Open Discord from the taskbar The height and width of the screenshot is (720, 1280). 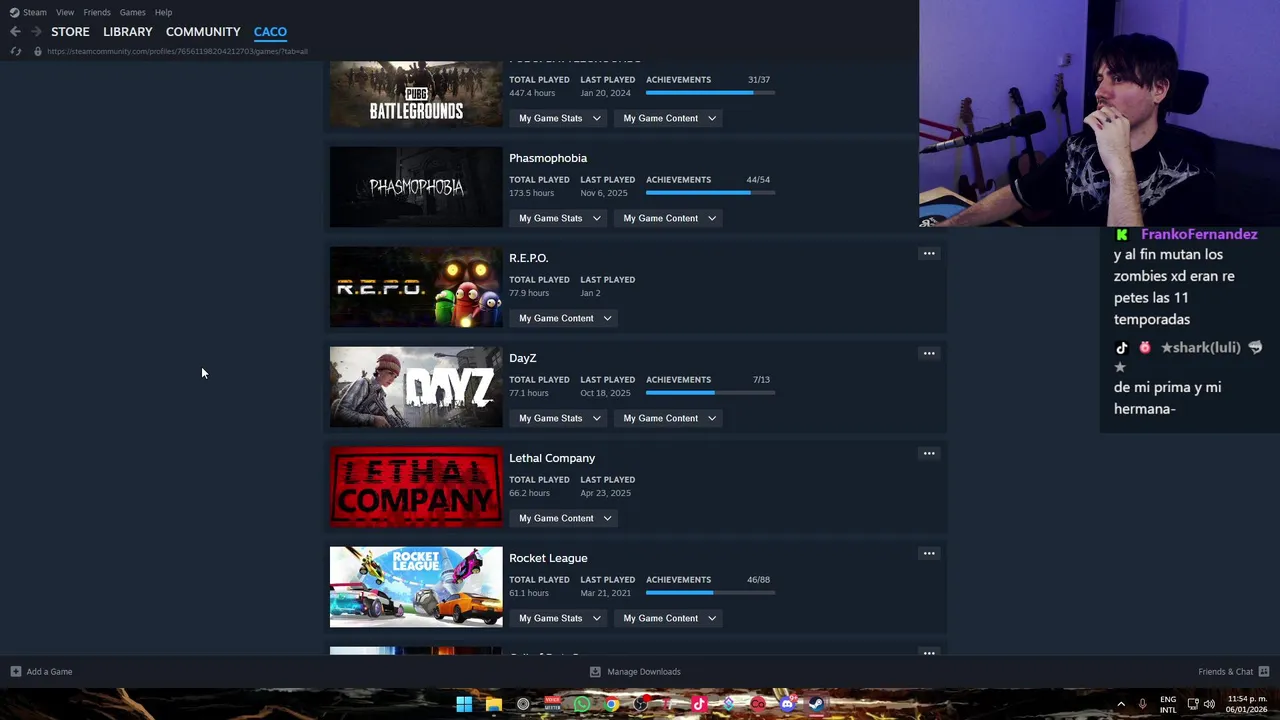pyautogui.click(x=787, y=704)
